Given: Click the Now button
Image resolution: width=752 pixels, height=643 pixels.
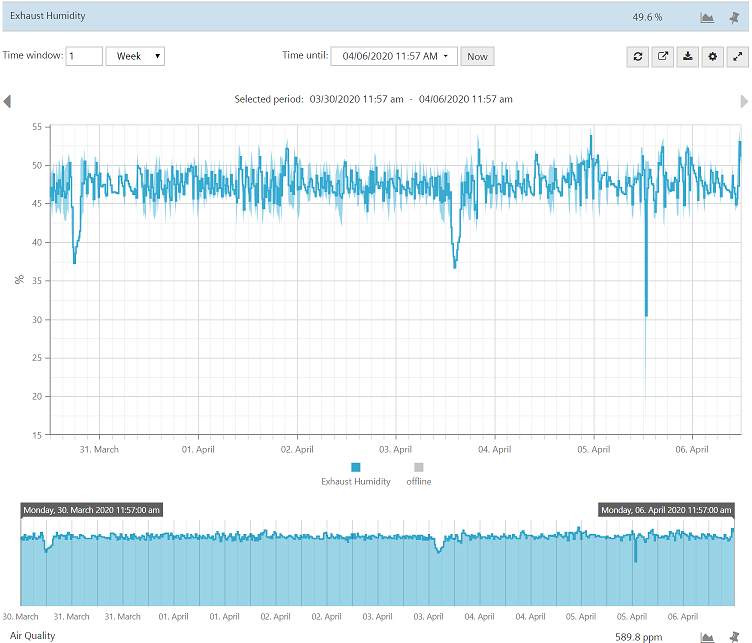Looking at the screenshot, I should (477, 57).
